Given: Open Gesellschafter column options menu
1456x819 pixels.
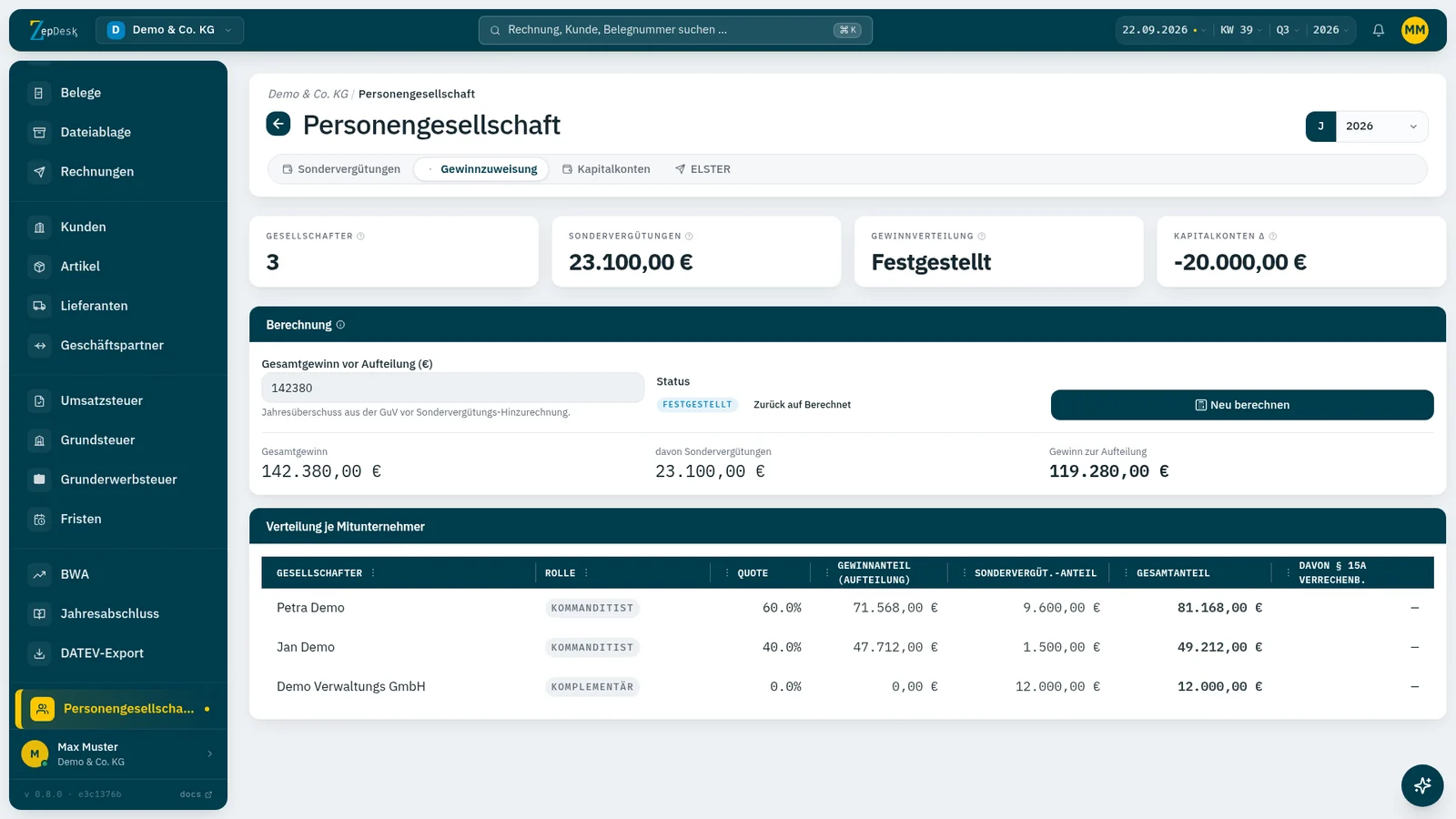Looking at the screenshot, I should [373, 573].
